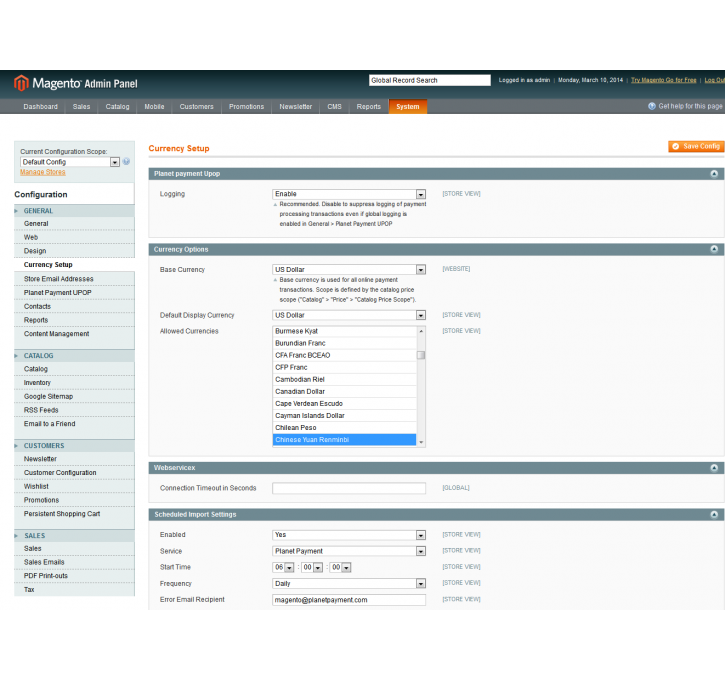Viewport: 725px width, 680px height.
Task: Click the Save Config button
Action: click(696, 146)
